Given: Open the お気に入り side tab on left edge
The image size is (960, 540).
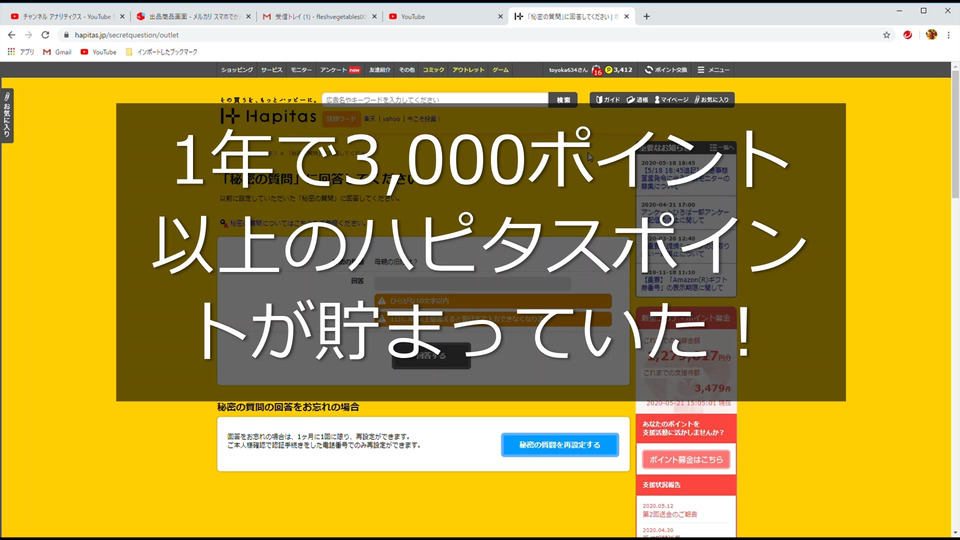Looking at the screenshot, I should click(7, 116).
